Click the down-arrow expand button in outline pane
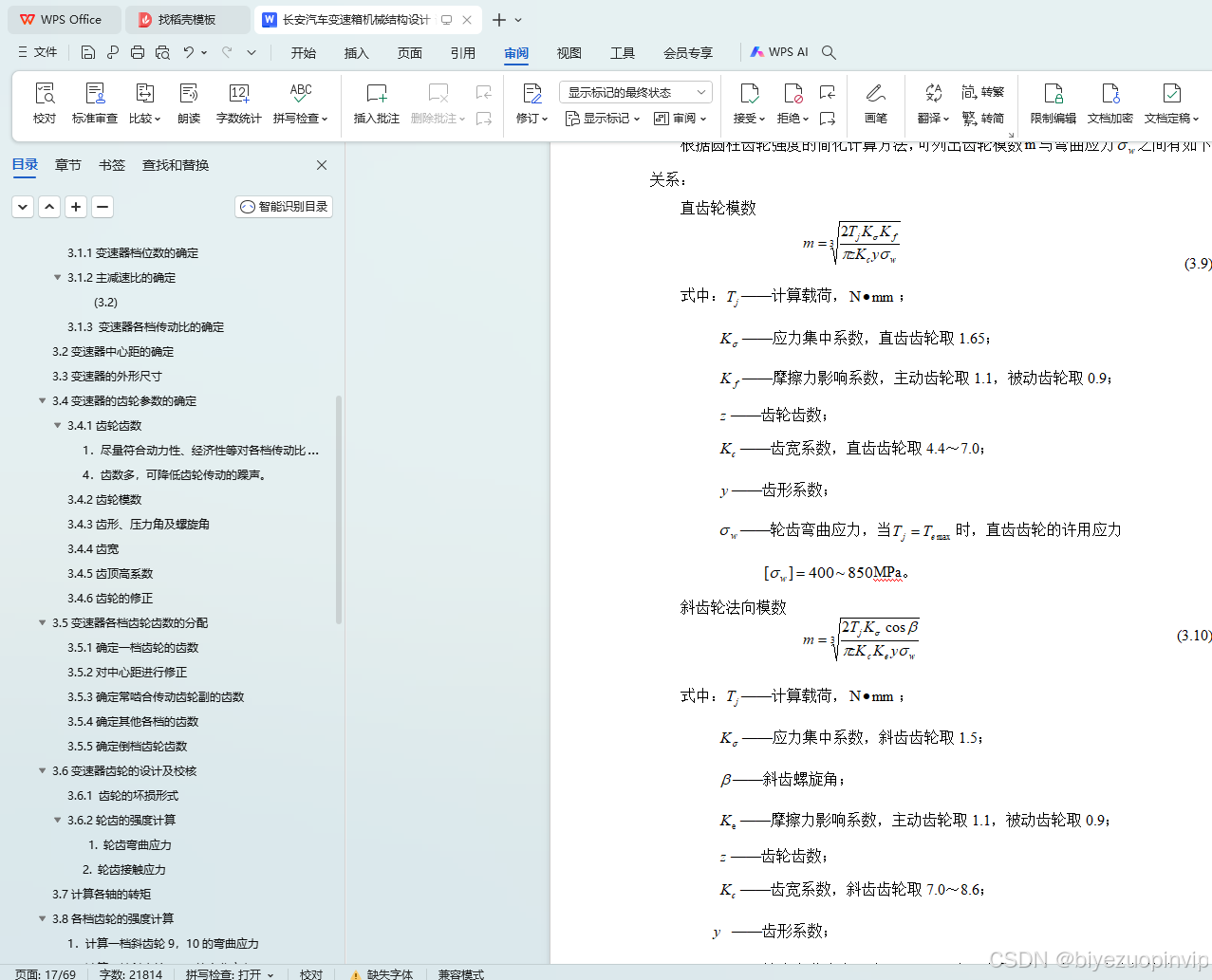 pyautogui.click(x=24, y=207)
